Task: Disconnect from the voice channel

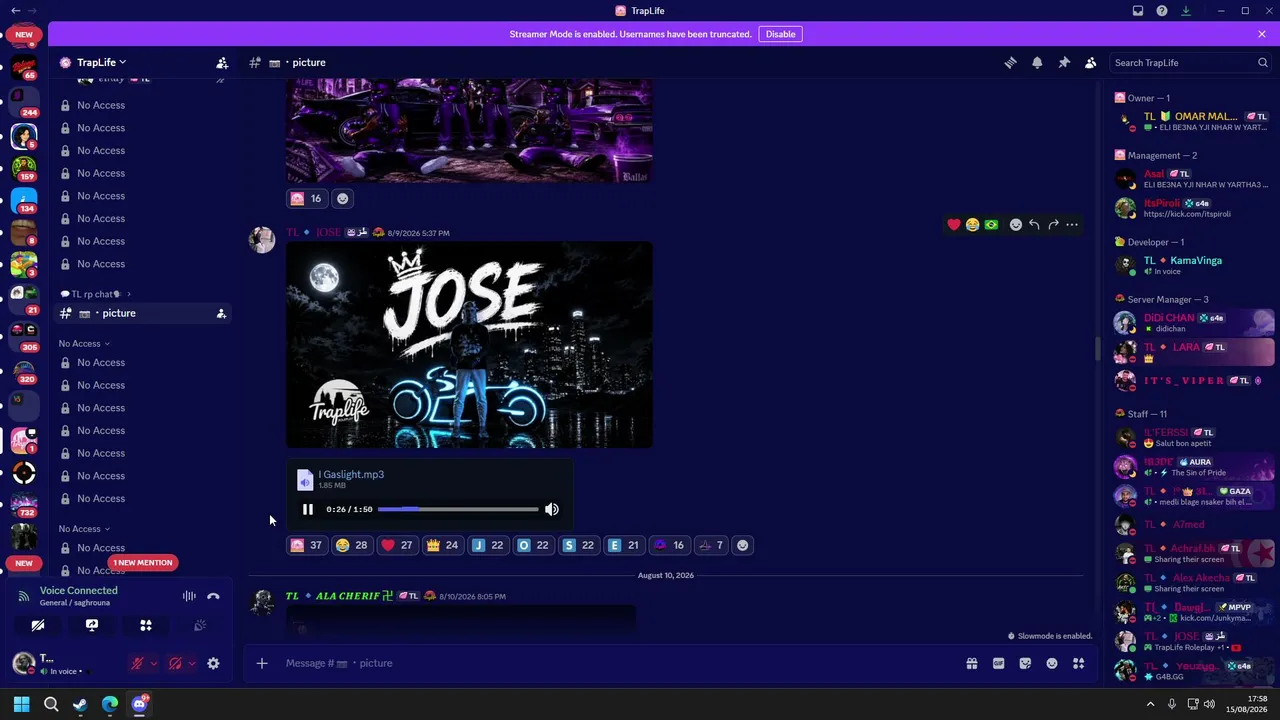Action: [213, 596]
